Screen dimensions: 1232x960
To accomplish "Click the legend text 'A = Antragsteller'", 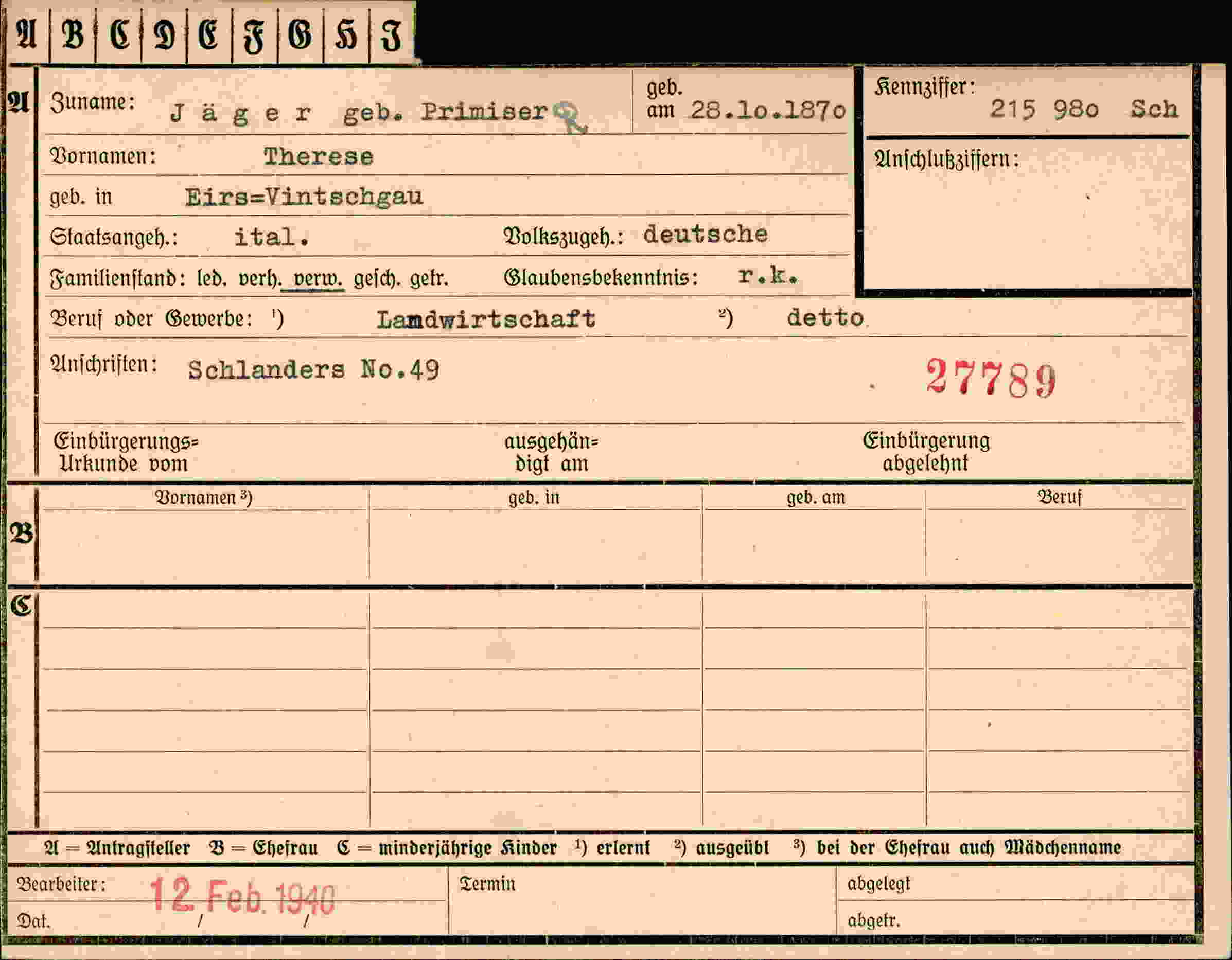I will [x=117, y=848].
